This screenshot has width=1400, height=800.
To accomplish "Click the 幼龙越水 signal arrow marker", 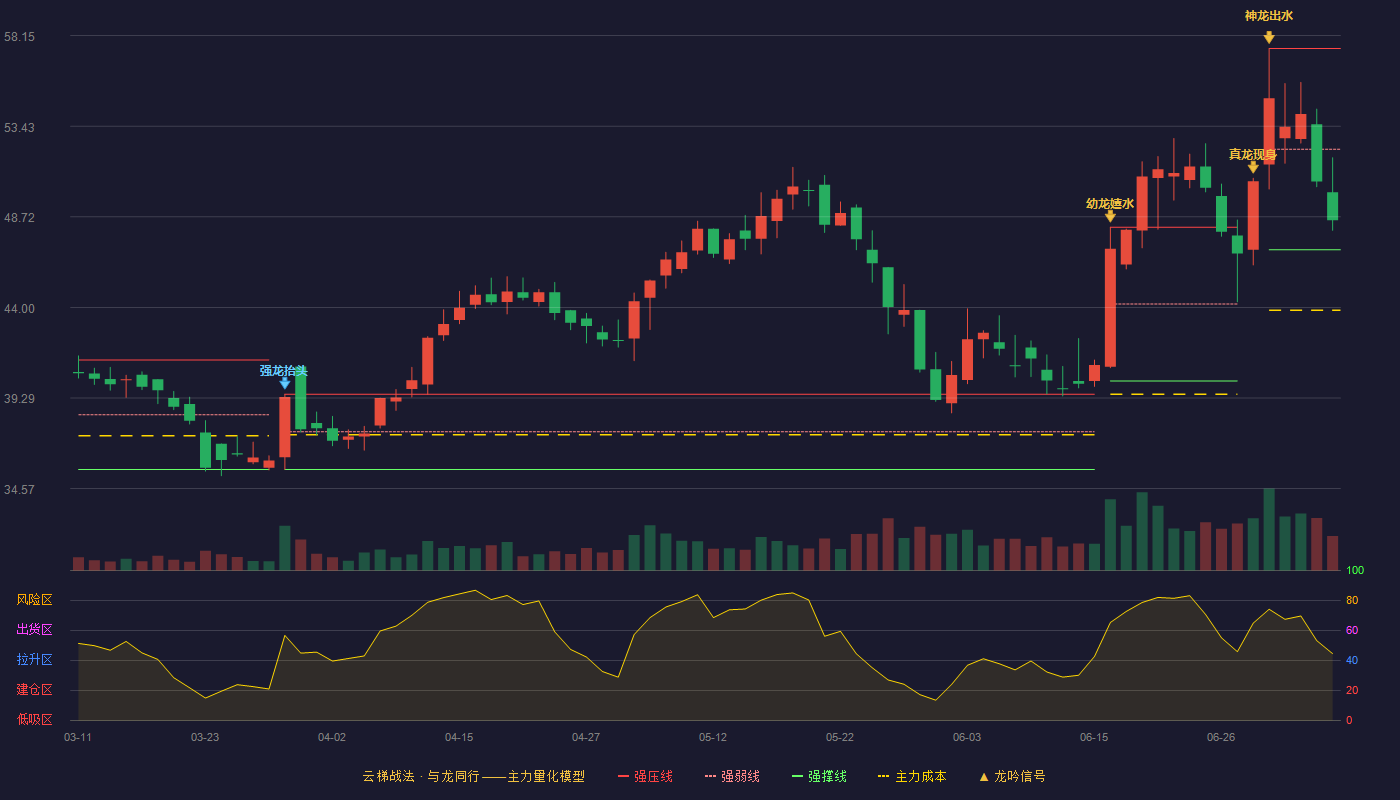I will tap(1110, 216).
